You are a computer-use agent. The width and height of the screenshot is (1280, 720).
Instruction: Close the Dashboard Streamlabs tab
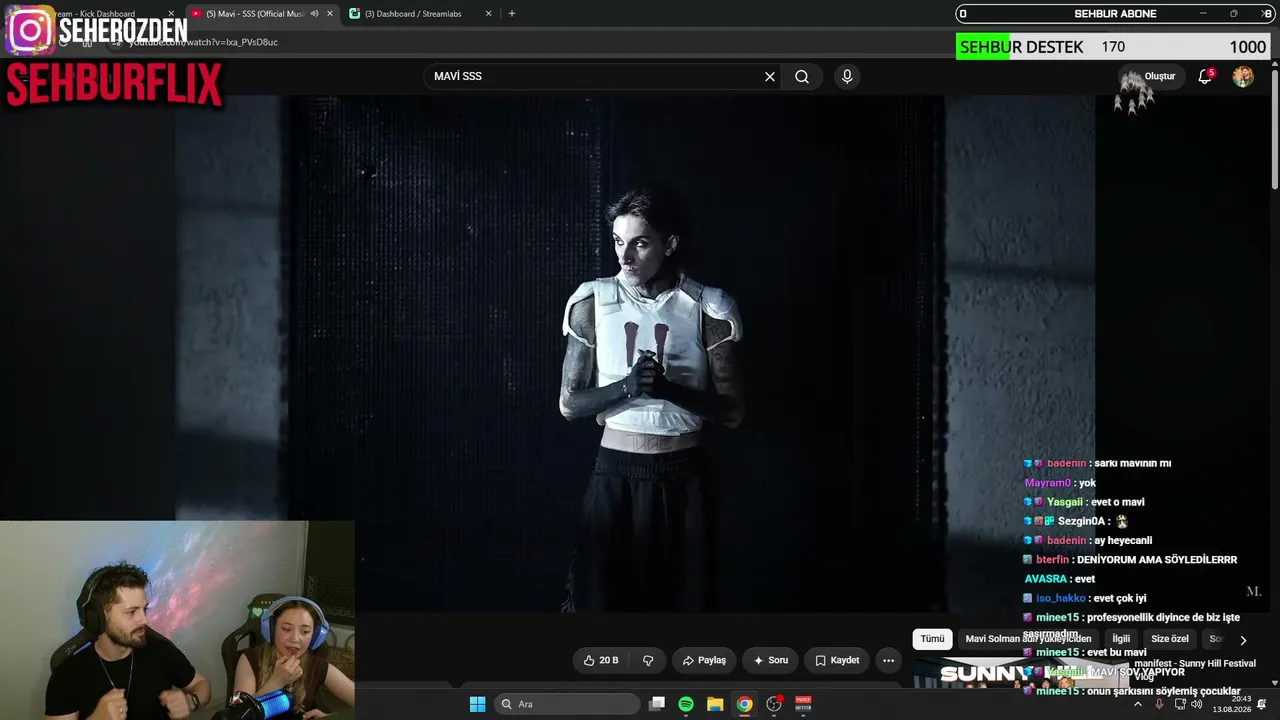coord(488,14)
